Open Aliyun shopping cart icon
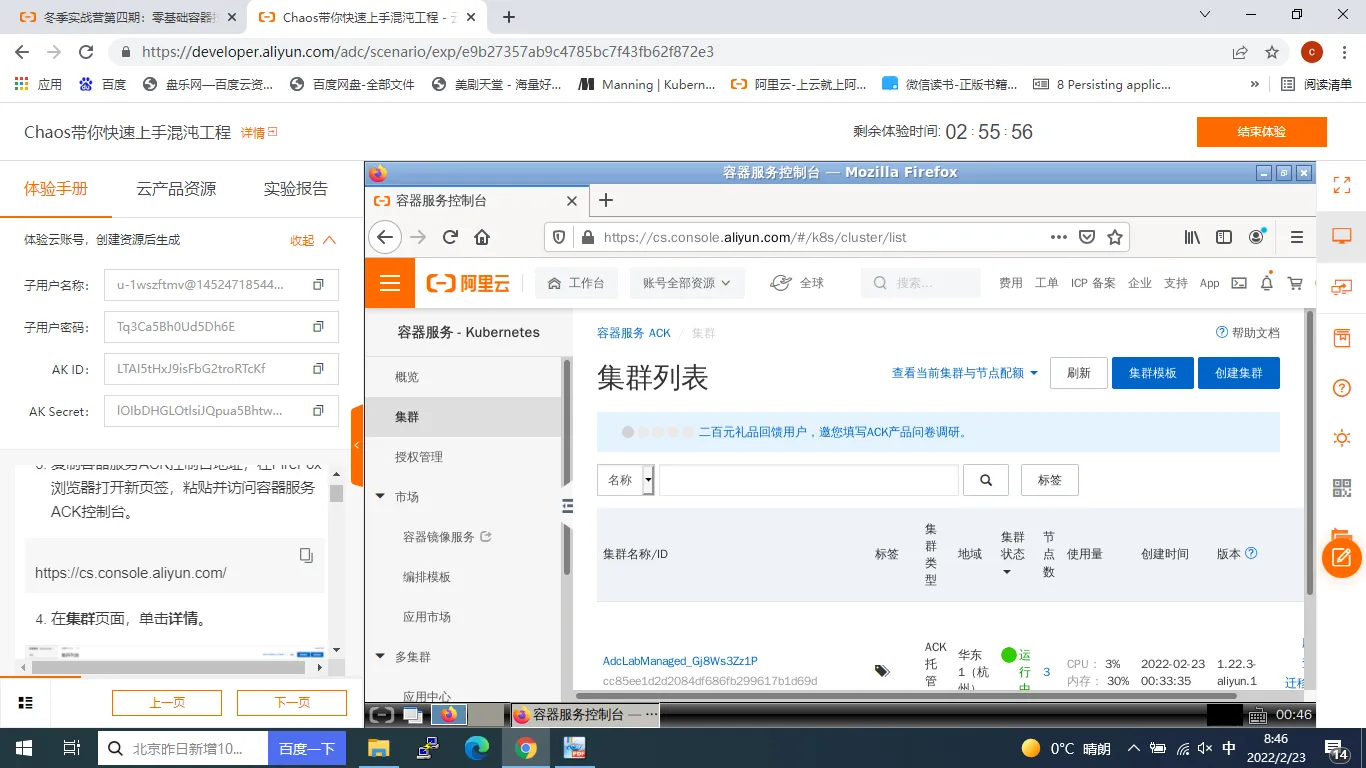The image size is (1366, 768). click(1296, 283)
